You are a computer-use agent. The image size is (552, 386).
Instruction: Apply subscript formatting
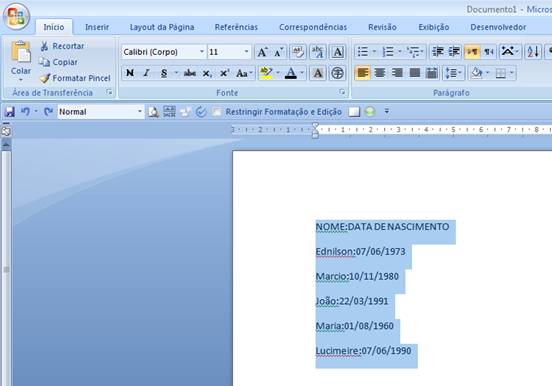point(207,73)
